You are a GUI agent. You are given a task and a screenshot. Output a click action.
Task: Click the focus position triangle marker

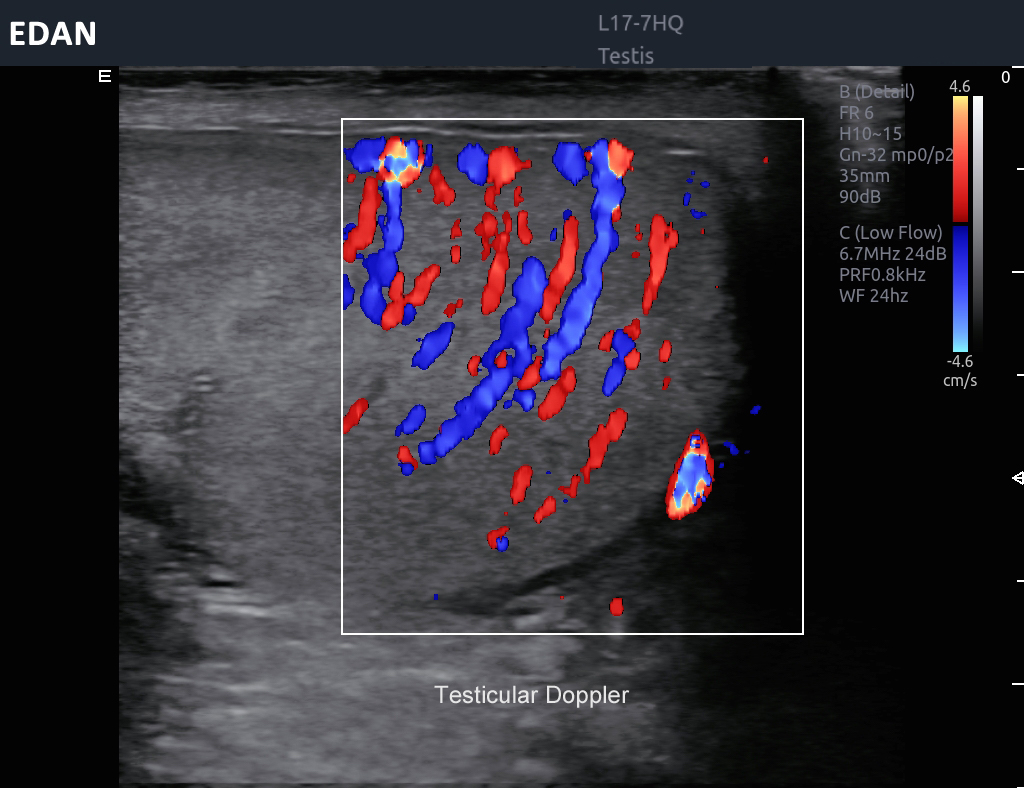point(1018,478)
